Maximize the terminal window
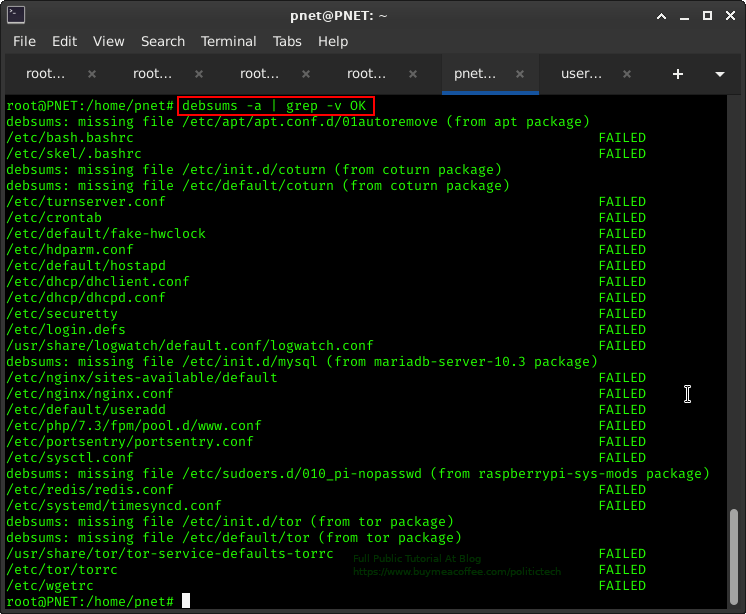746x614 pixels. [707, 16]
